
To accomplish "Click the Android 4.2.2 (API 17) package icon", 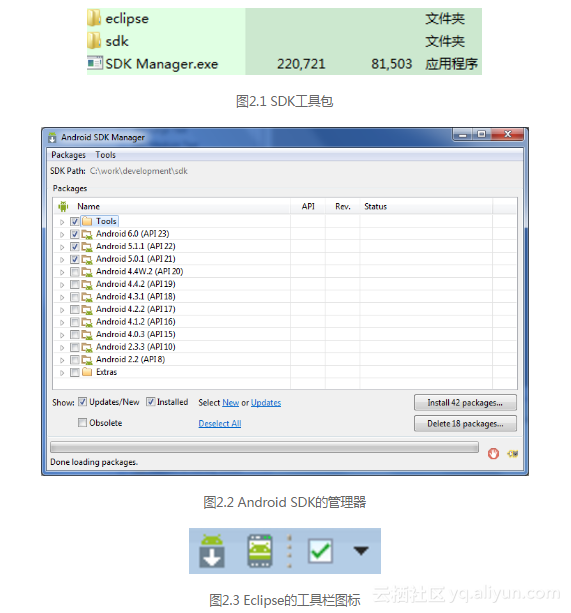I will 87,309.
